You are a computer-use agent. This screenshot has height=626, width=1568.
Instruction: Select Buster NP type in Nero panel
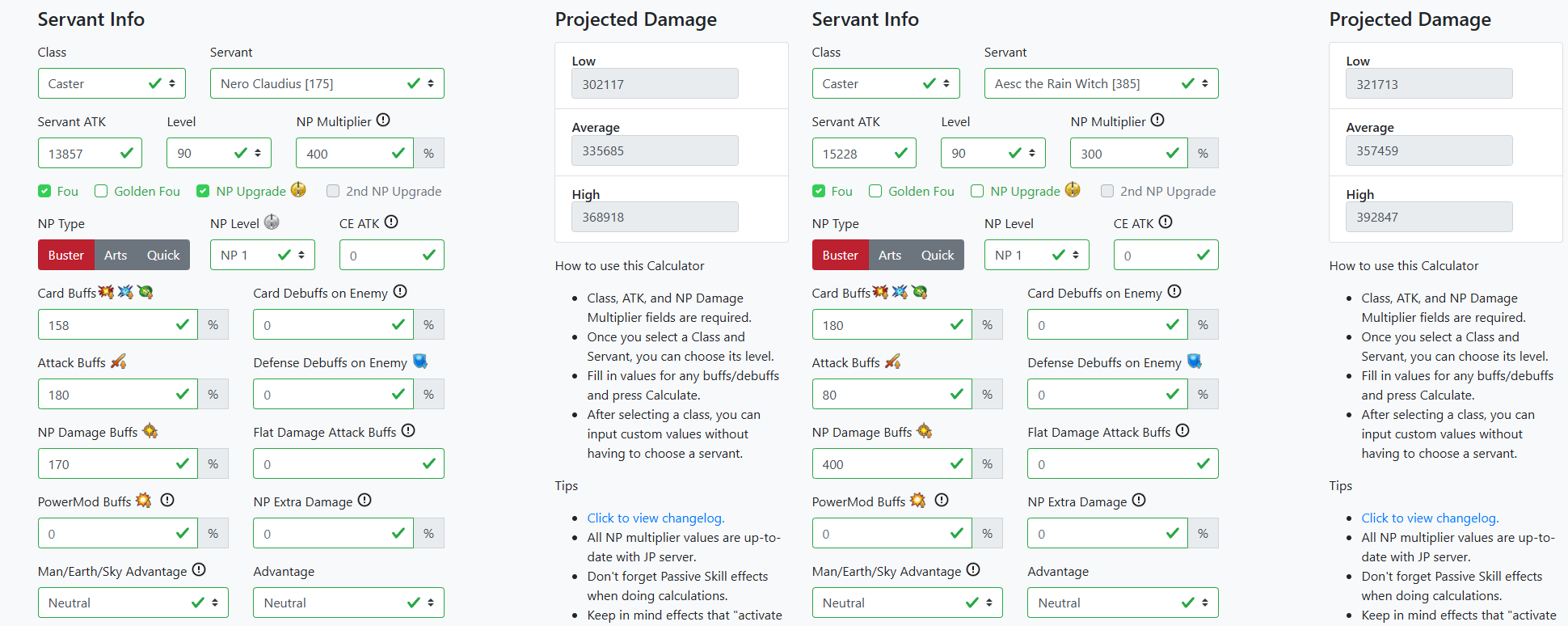coord(66,255)
